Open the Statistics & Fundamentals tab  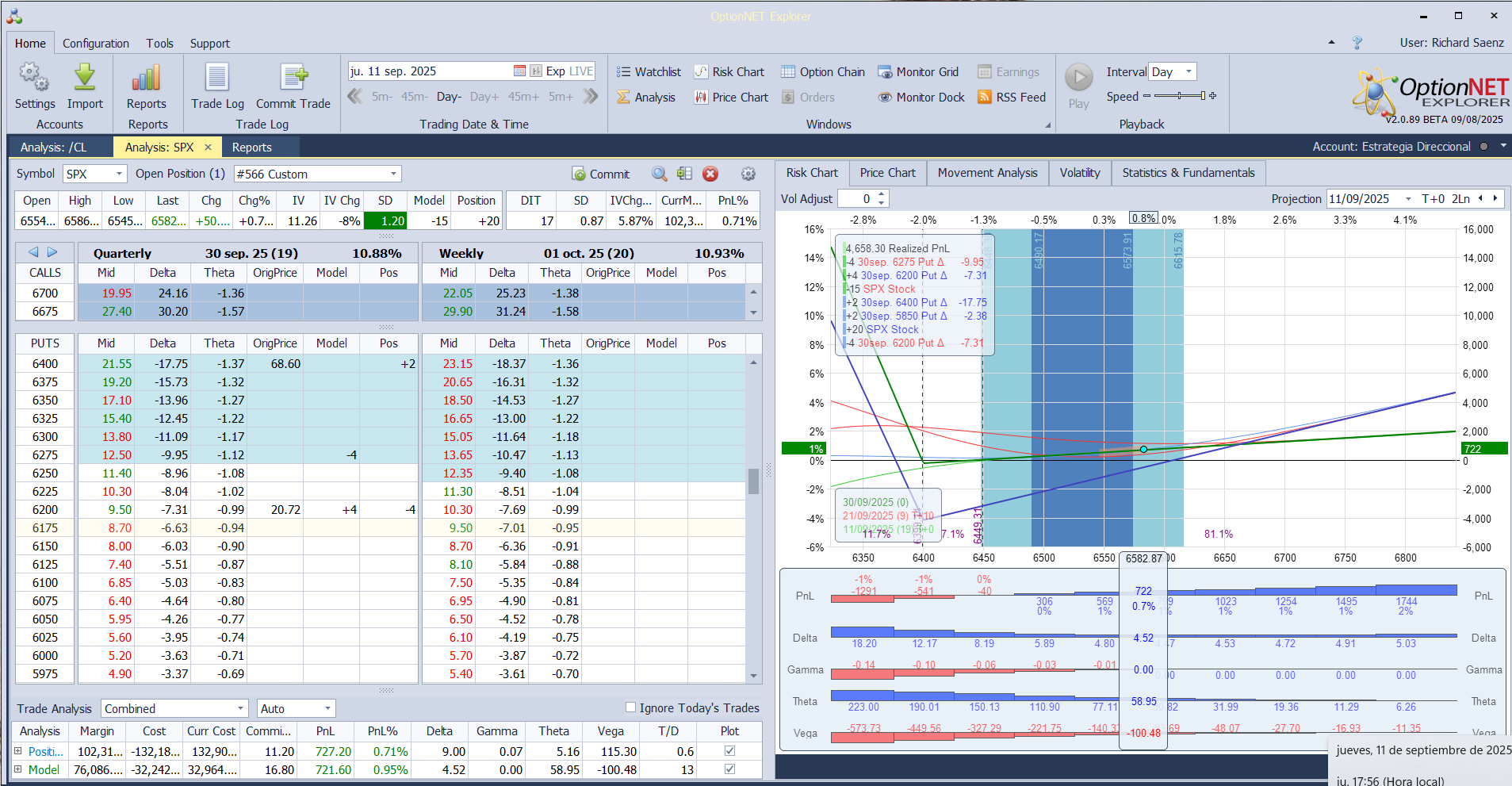pyautogui.click(x=1189, y=173)
